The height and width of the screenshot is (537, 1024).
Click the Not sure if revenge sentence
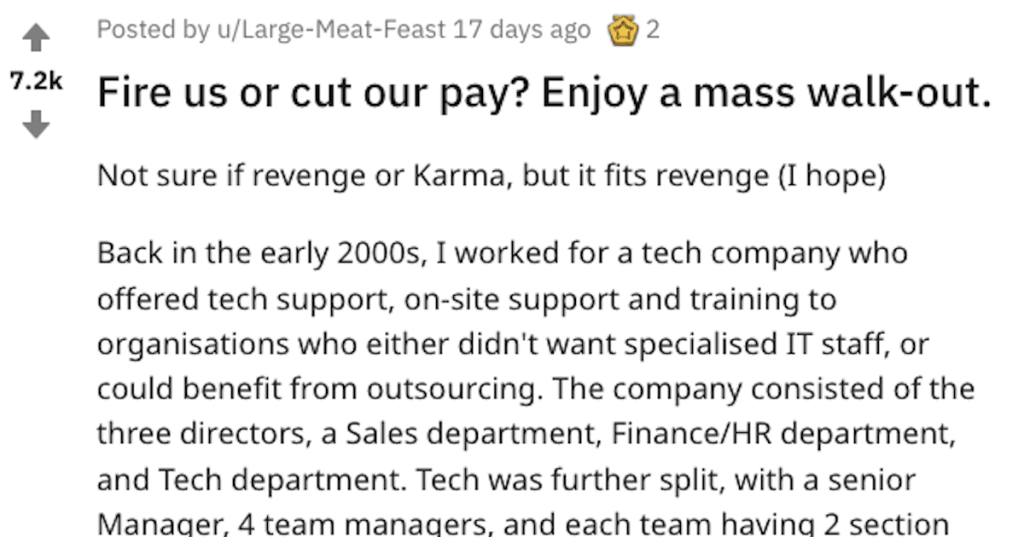pyautogui.click(x=491, y=175)
